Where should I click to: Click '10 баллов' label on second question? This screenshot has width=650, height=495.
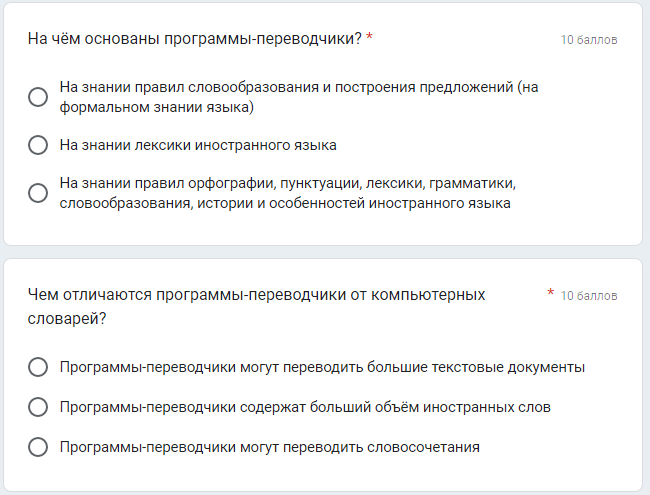pos(589,296)
